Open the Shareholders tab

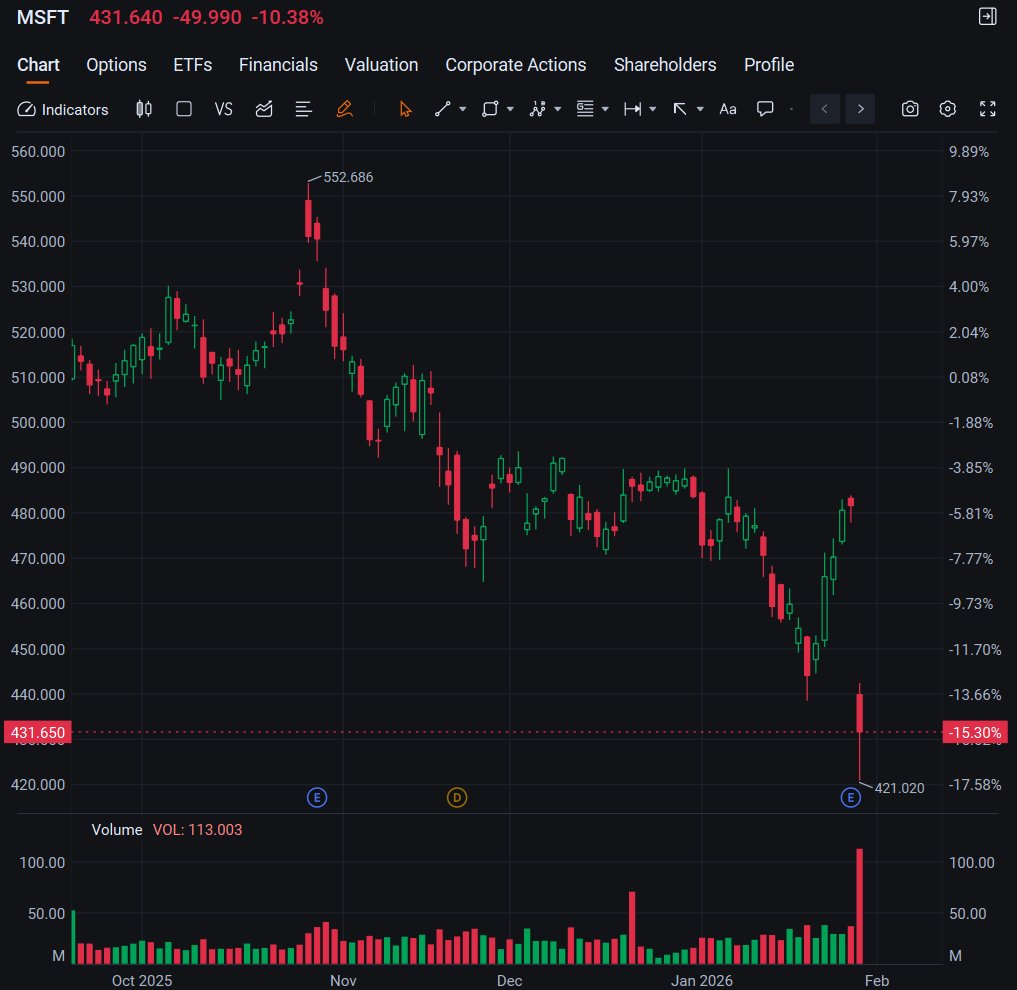(x=665, y=65)
